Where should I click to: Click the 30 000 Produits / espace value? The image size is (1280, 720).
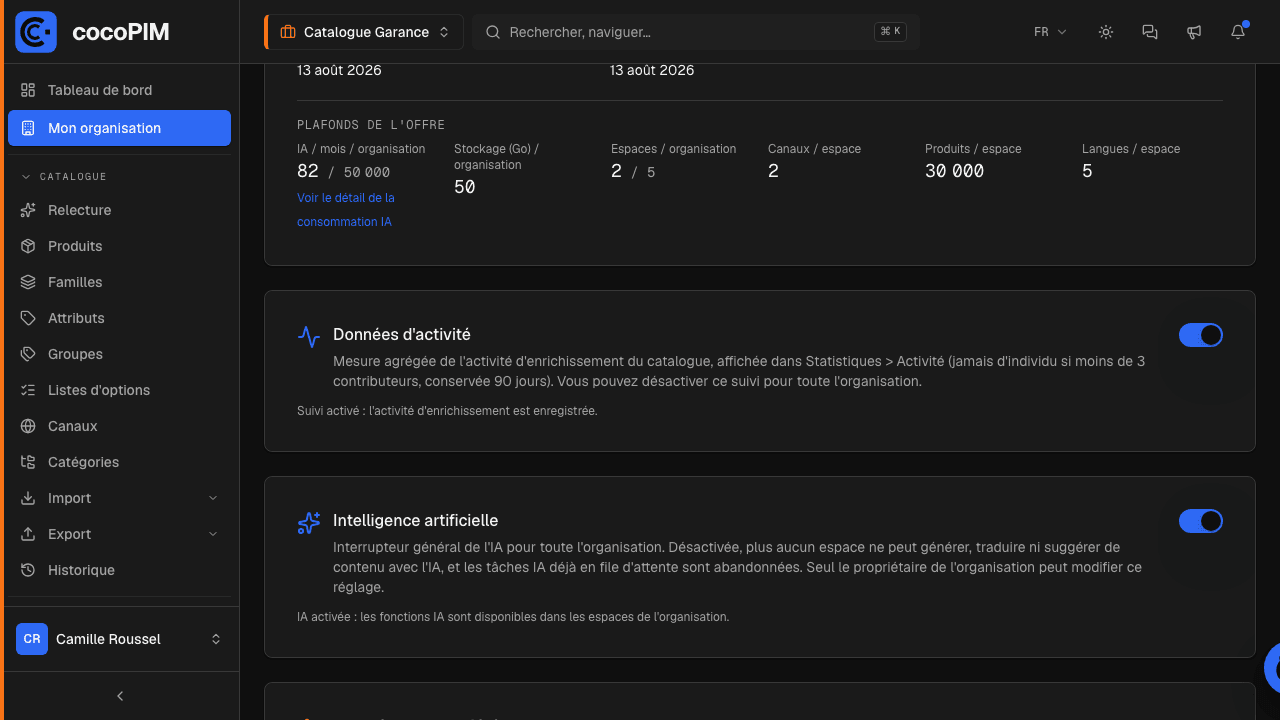tap(954, 171)
